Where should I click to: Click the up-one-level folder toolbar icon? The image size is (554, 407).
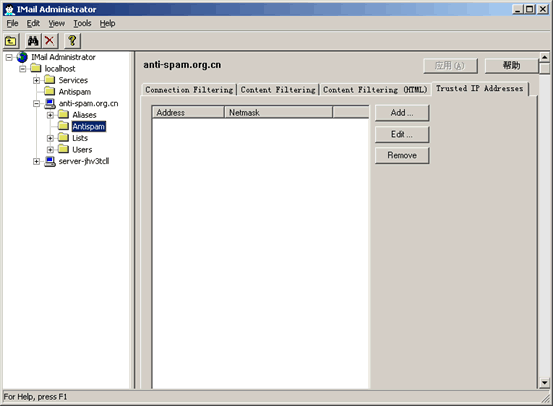click(x=11, y=41)
